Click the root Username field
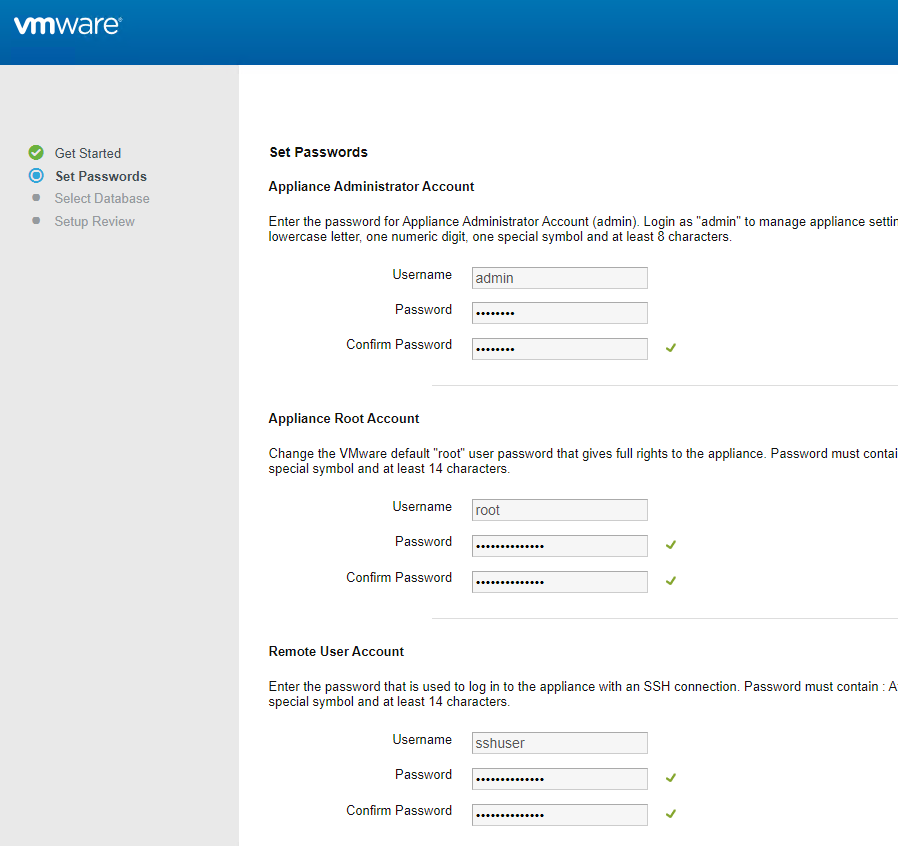This screenshot has height=846, width=898. (560, 510)
